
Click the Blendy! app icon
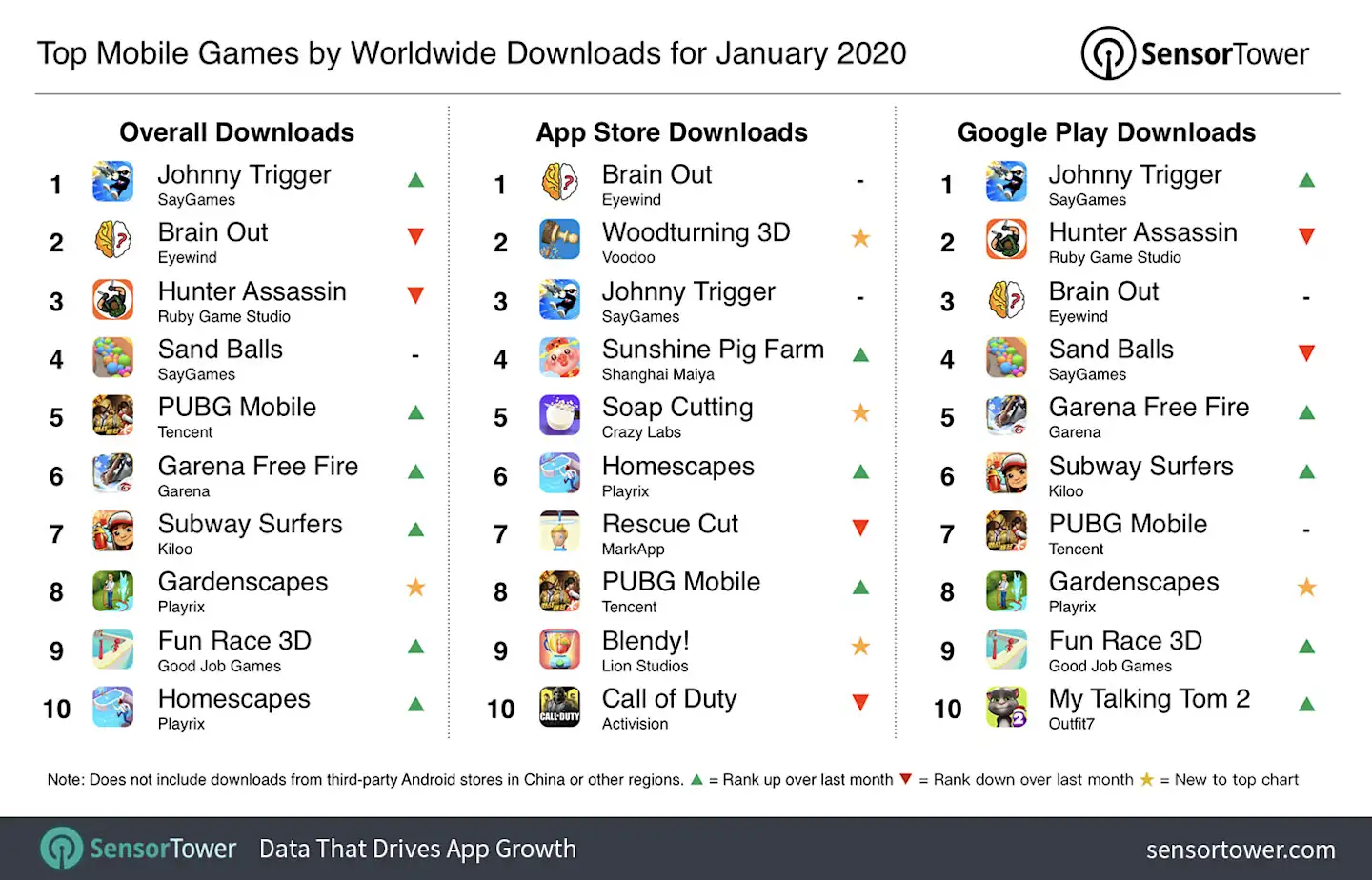559,649
